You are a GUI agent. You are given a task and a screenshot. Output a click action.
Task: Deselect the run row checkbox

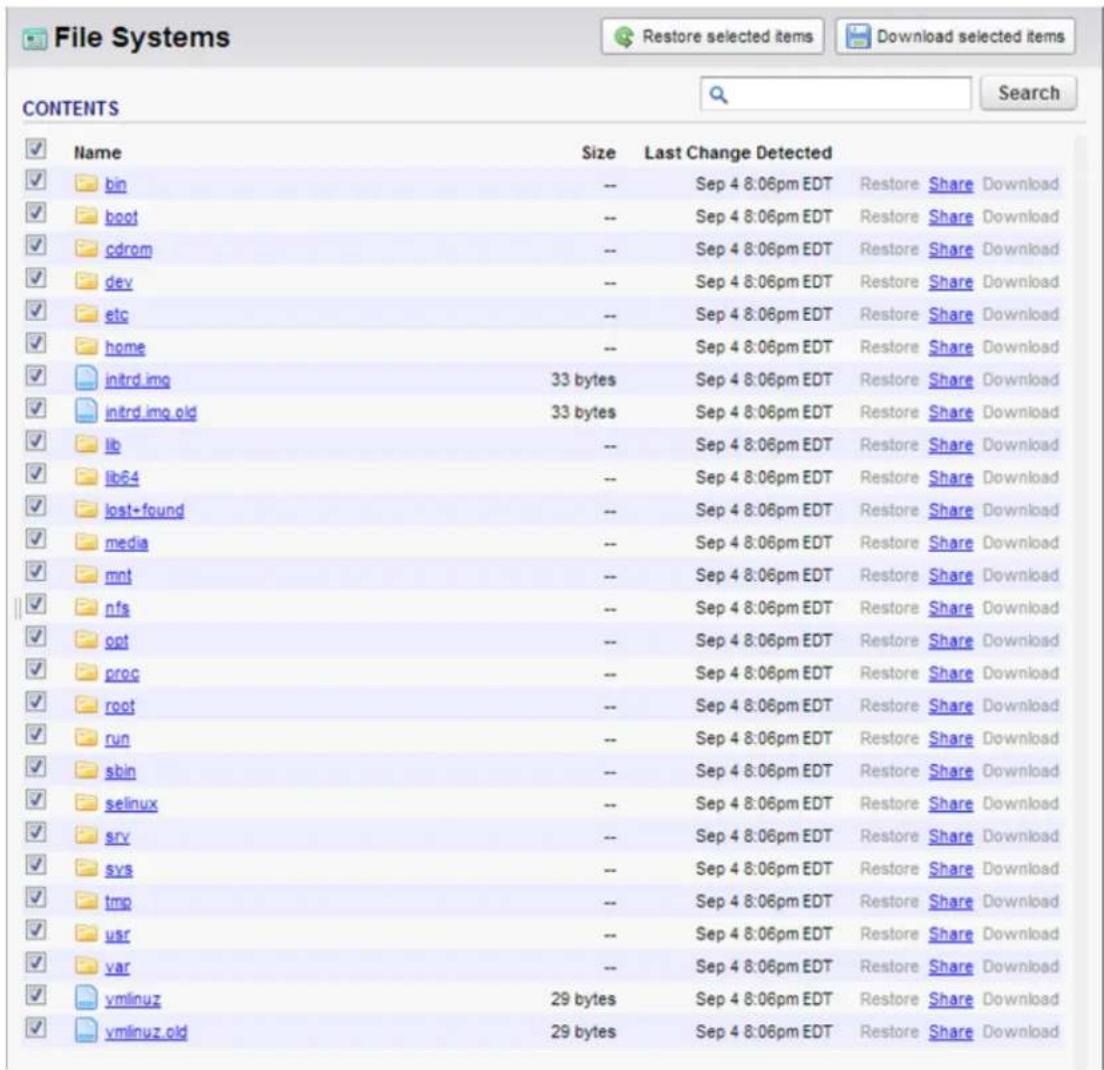click(x=36, y=734)
